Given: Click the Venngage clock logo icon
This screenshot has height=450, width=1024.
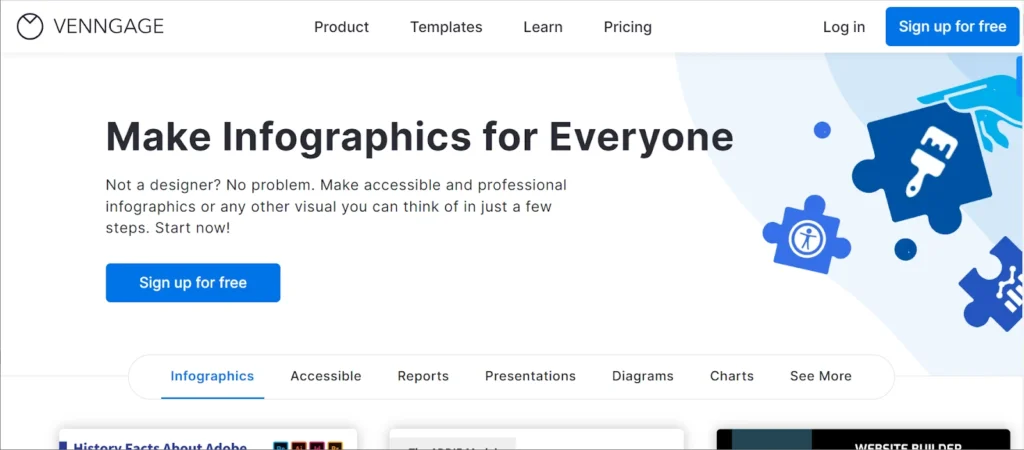Looking at the screenshot, I should tap(30, 27).
